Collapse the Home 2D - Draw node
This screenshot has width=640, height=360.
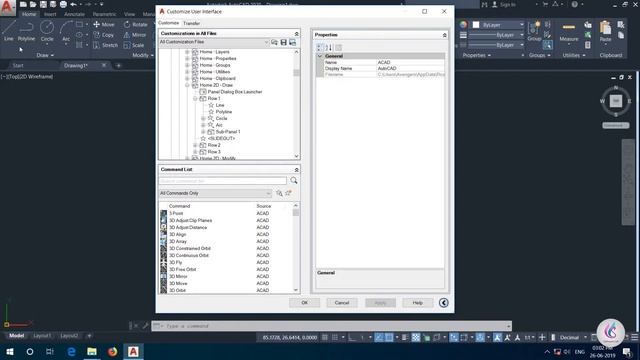[x=187, y=85]
